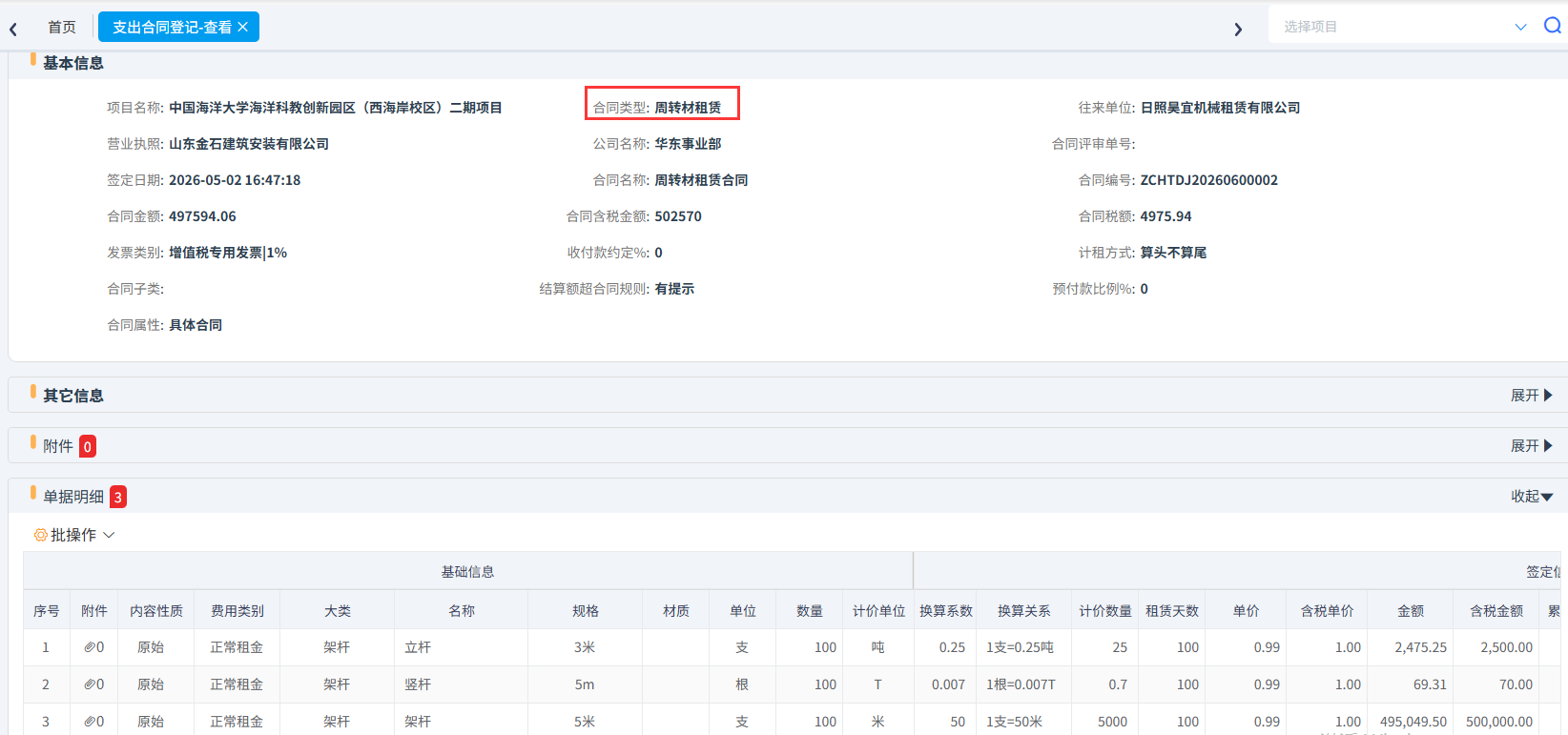Click the 算头不算尾 rent method value

[1173, 253]
